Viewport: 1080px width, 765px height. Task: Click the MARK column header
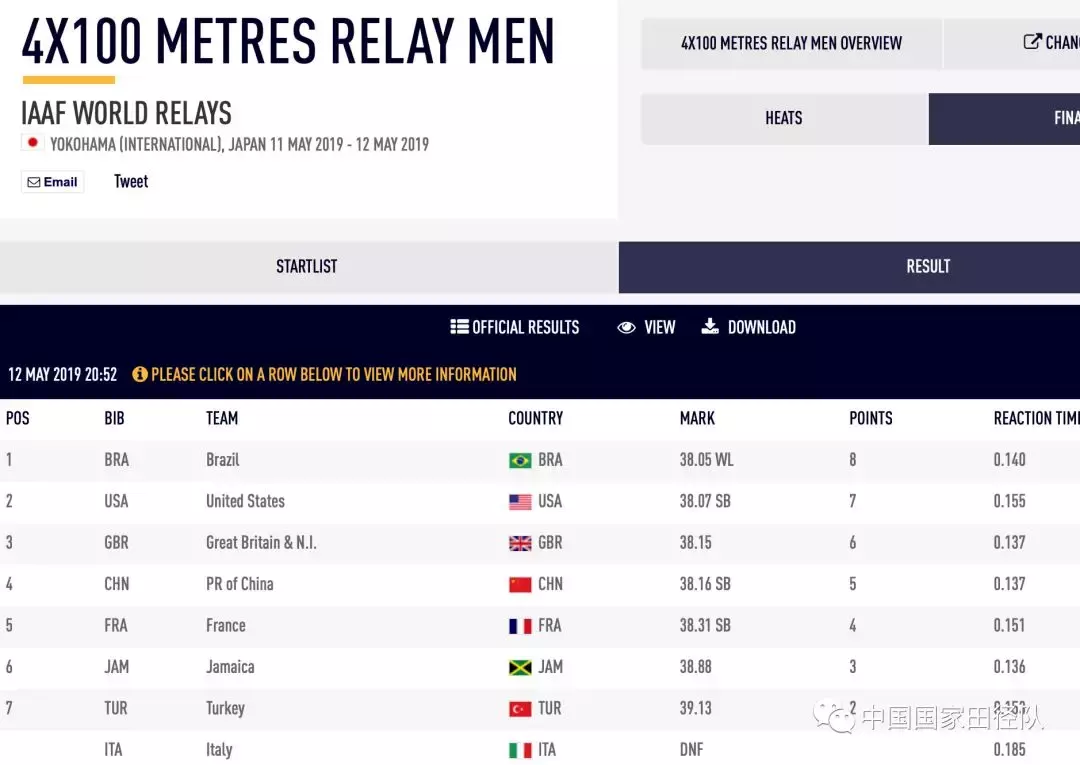697,418
